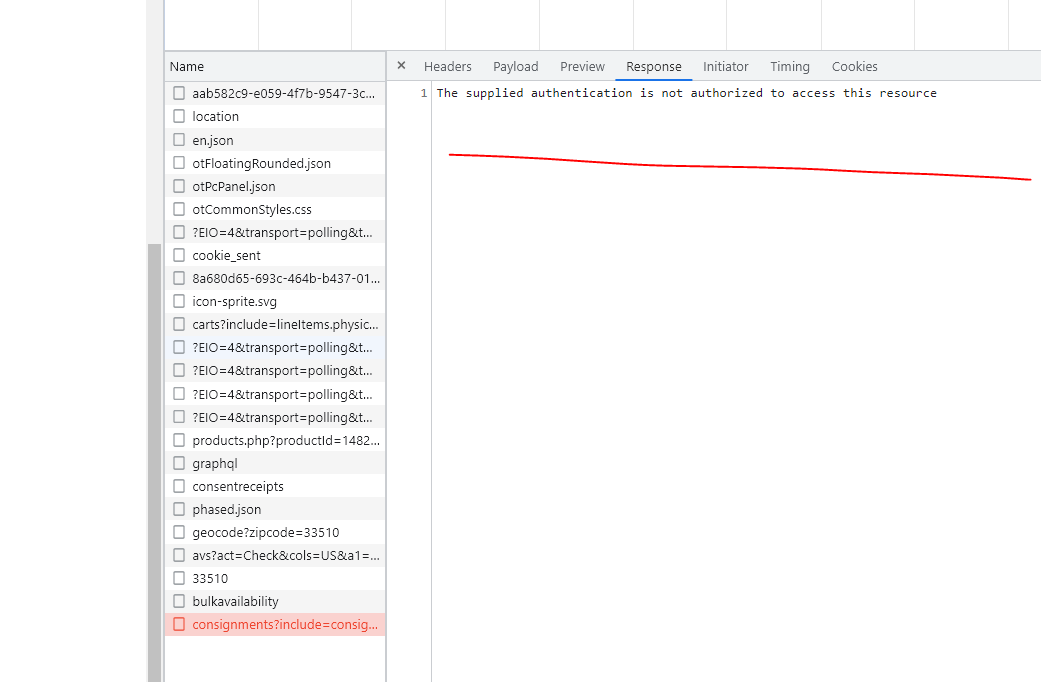
Task: Open the Timing tab
Action: pos(789,66)
